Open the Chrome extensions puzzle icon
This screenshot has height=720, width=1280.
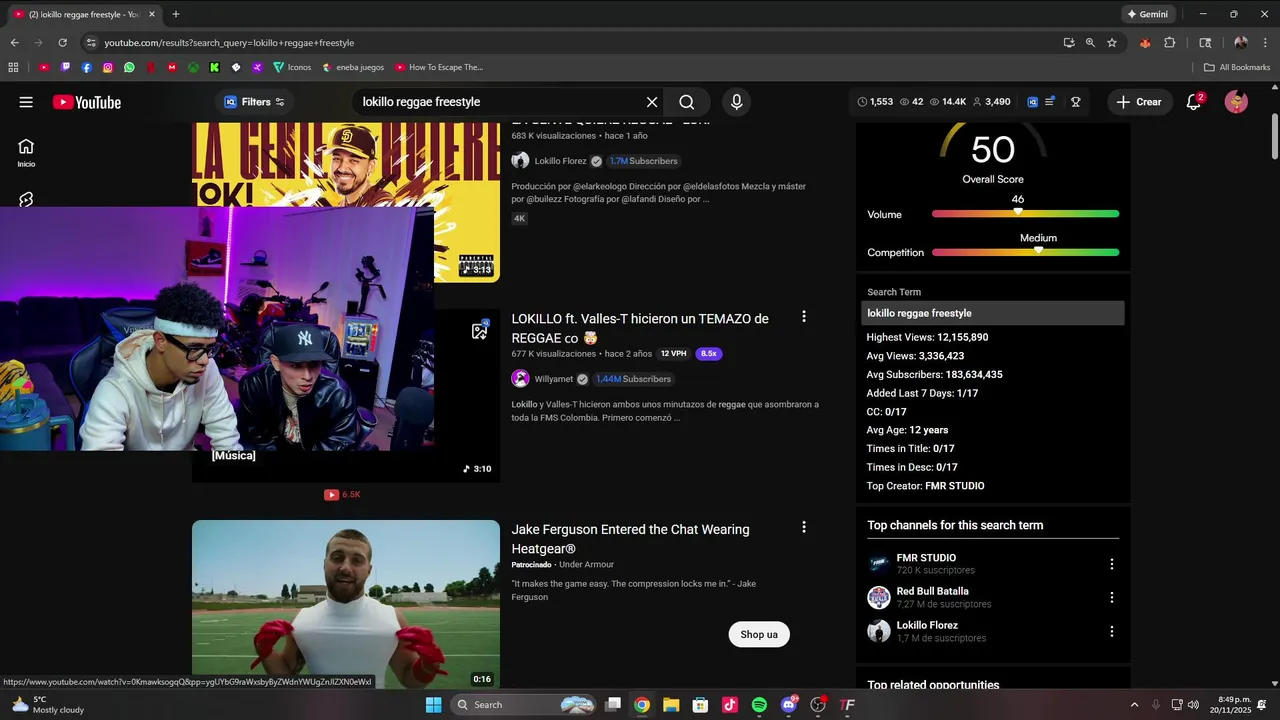click(x=1170, y=43)
